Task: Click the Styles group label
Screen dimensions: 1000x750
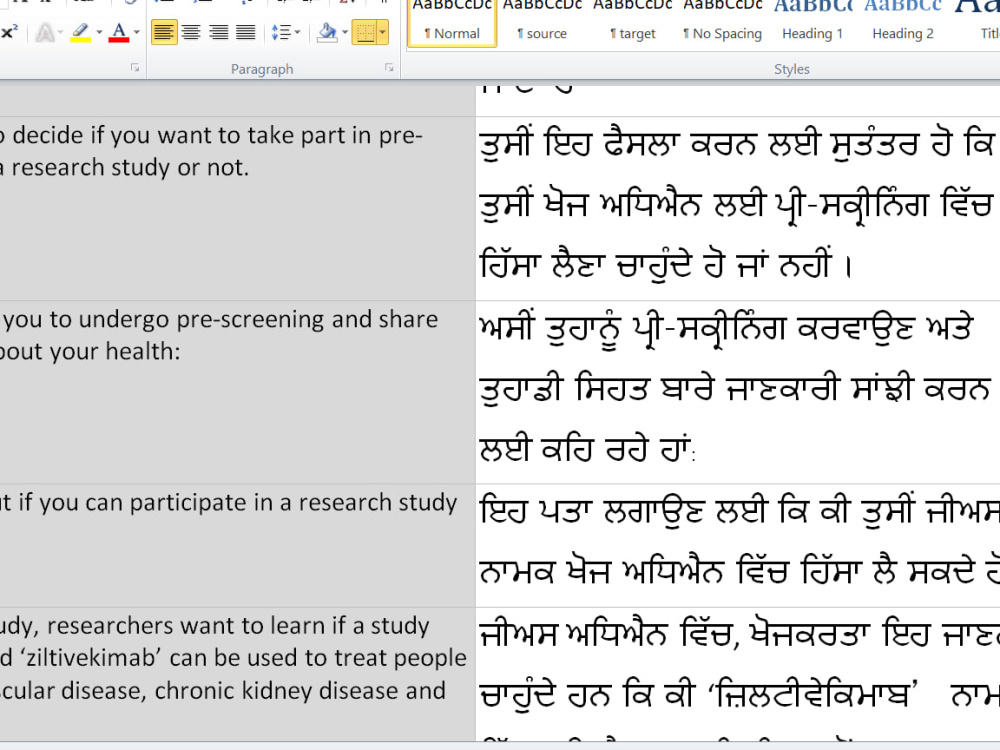Action: tap(791, 69)
